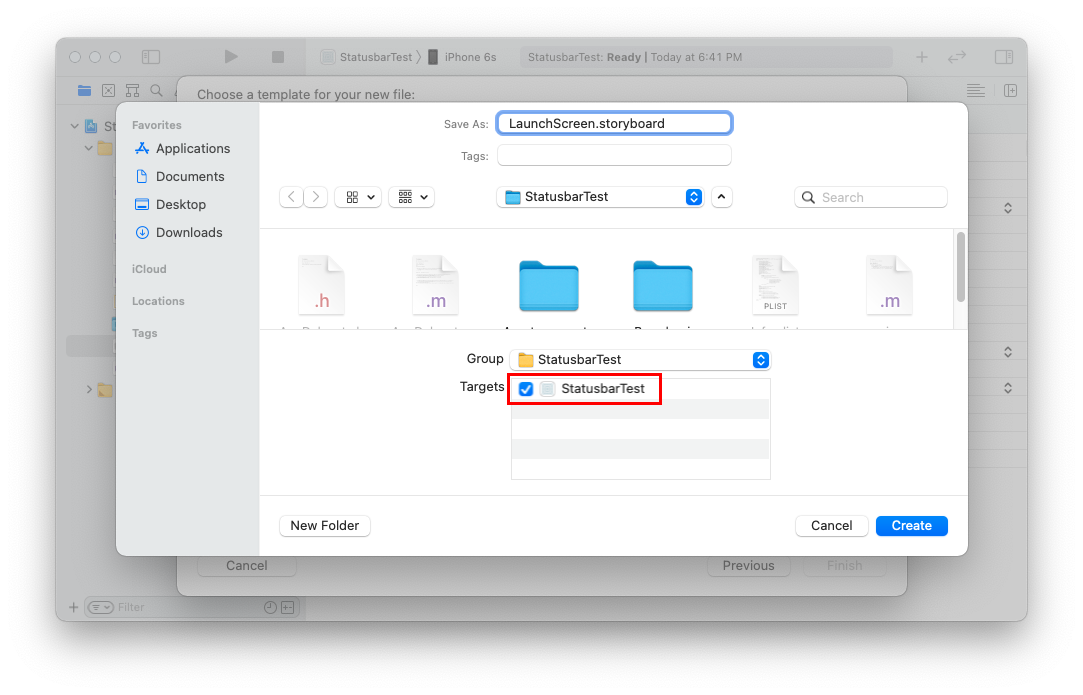Select StatusbarTest scheme in Xcode toolbar
The width and height of the screenshot is (1083, 695).
pos(366,57)
